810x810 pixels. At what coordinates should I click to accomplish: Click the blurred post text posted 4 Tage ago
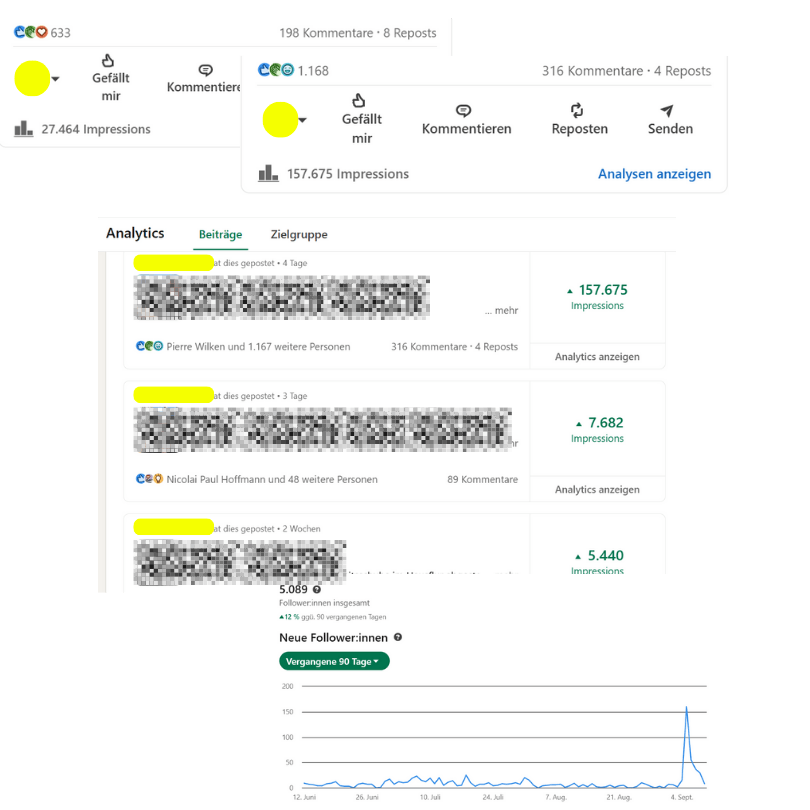click(282, 298)
